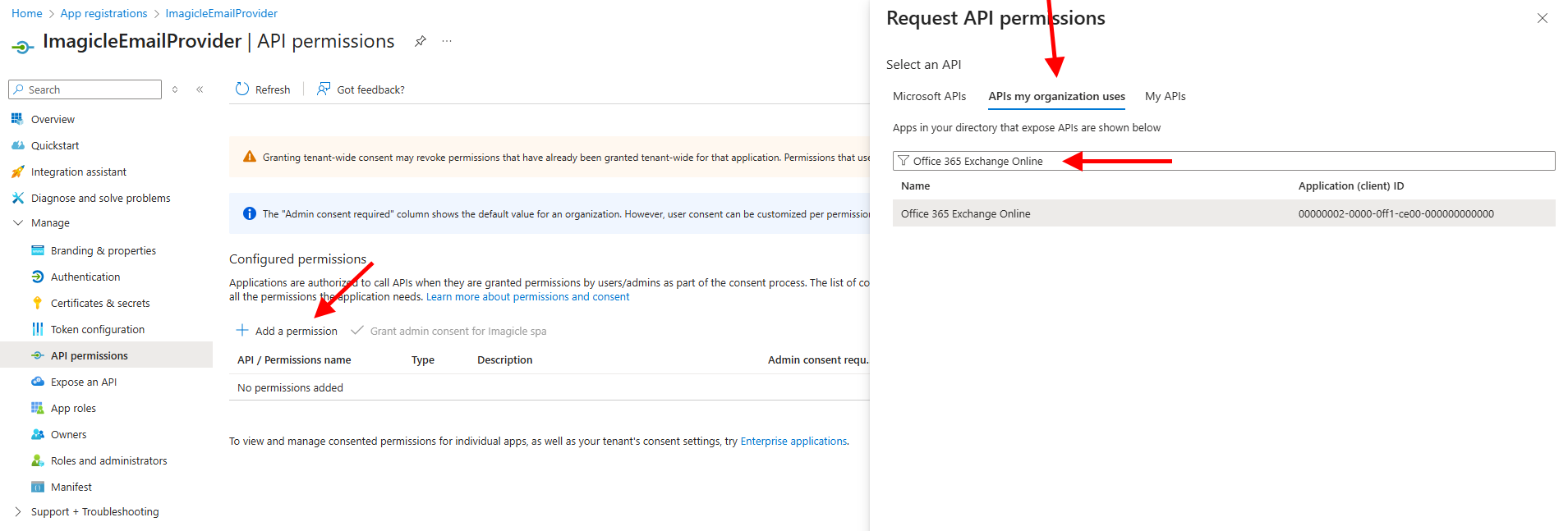Open Got feedback? in the toolbar
Viewport: 1568px width, 531px height.
point(361,89)
